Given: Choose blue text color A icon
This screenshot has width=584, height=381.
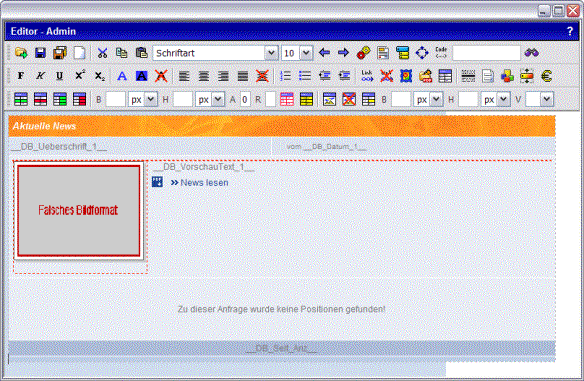Looking at the screenshot, I should click(x=122, y=76).
